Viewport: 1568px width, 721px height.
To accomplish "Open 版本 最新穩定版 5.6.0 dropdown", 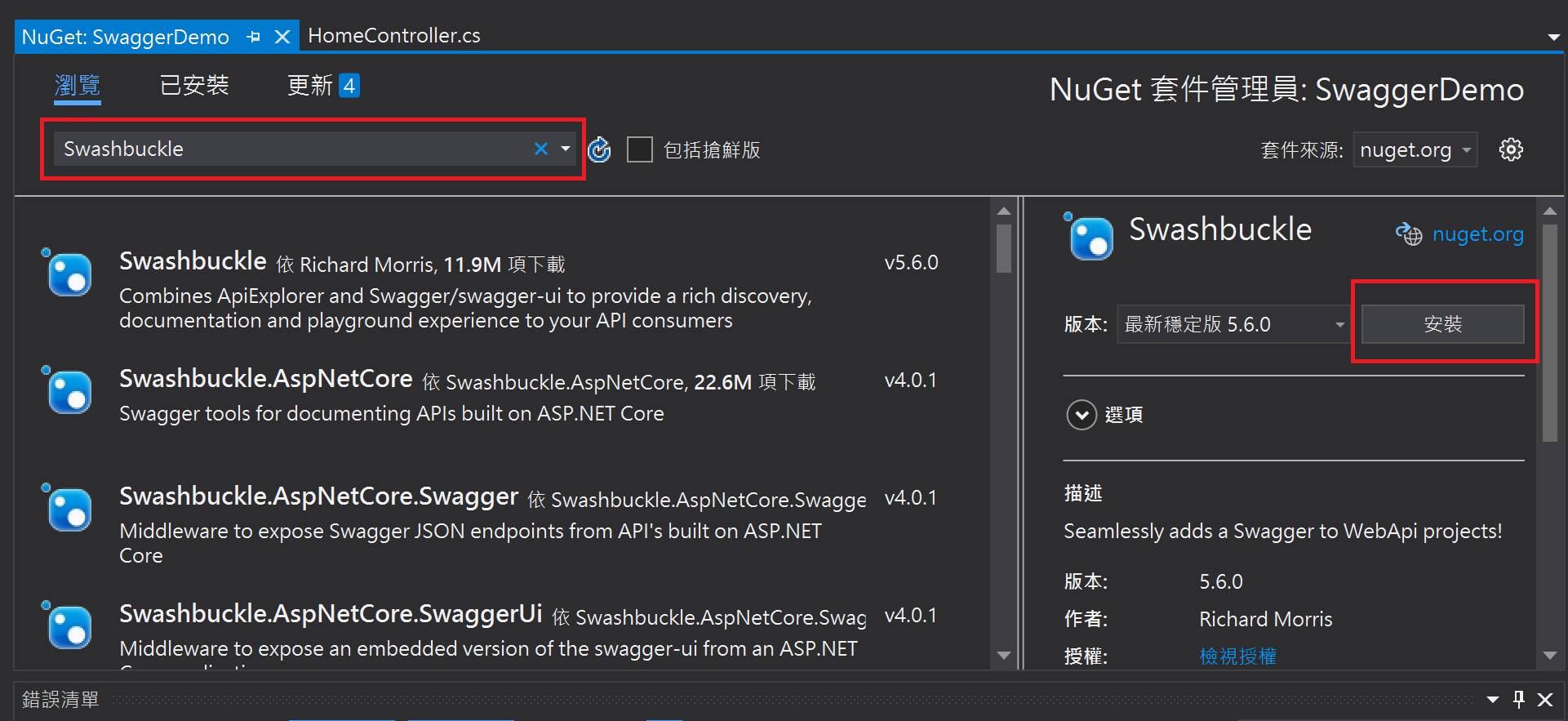I will click(1233, 324).
